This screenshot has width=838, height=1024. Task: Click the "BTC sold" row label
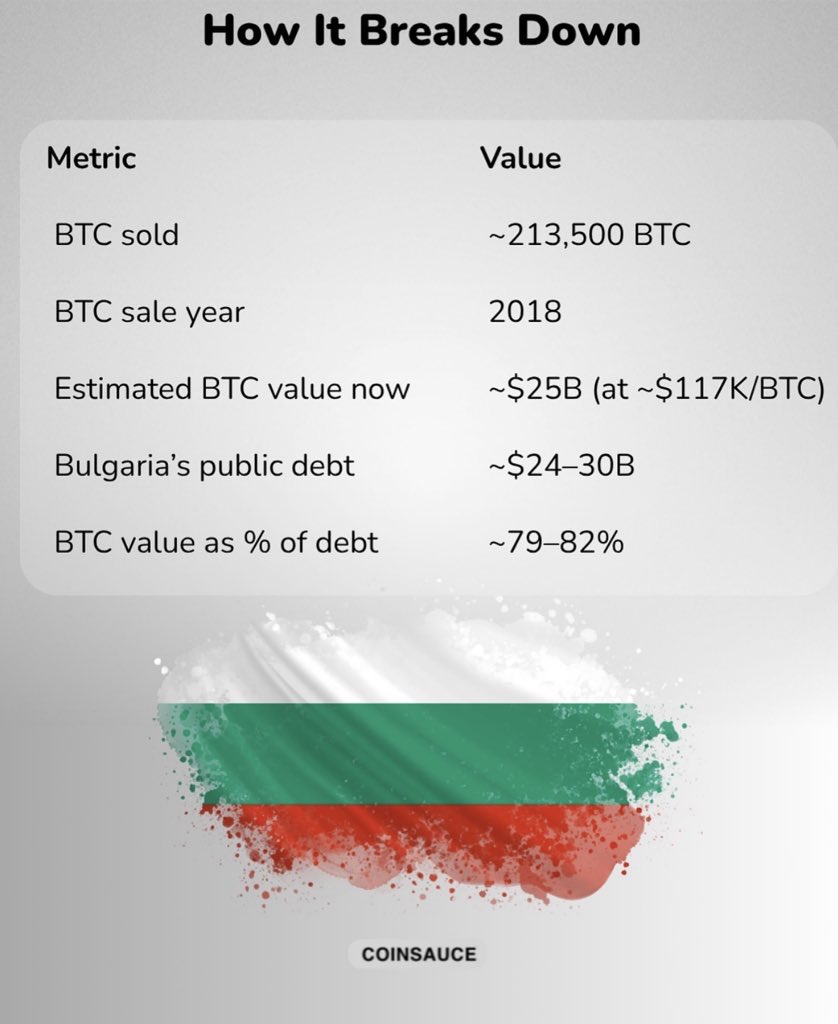click(x=117, y=236)
